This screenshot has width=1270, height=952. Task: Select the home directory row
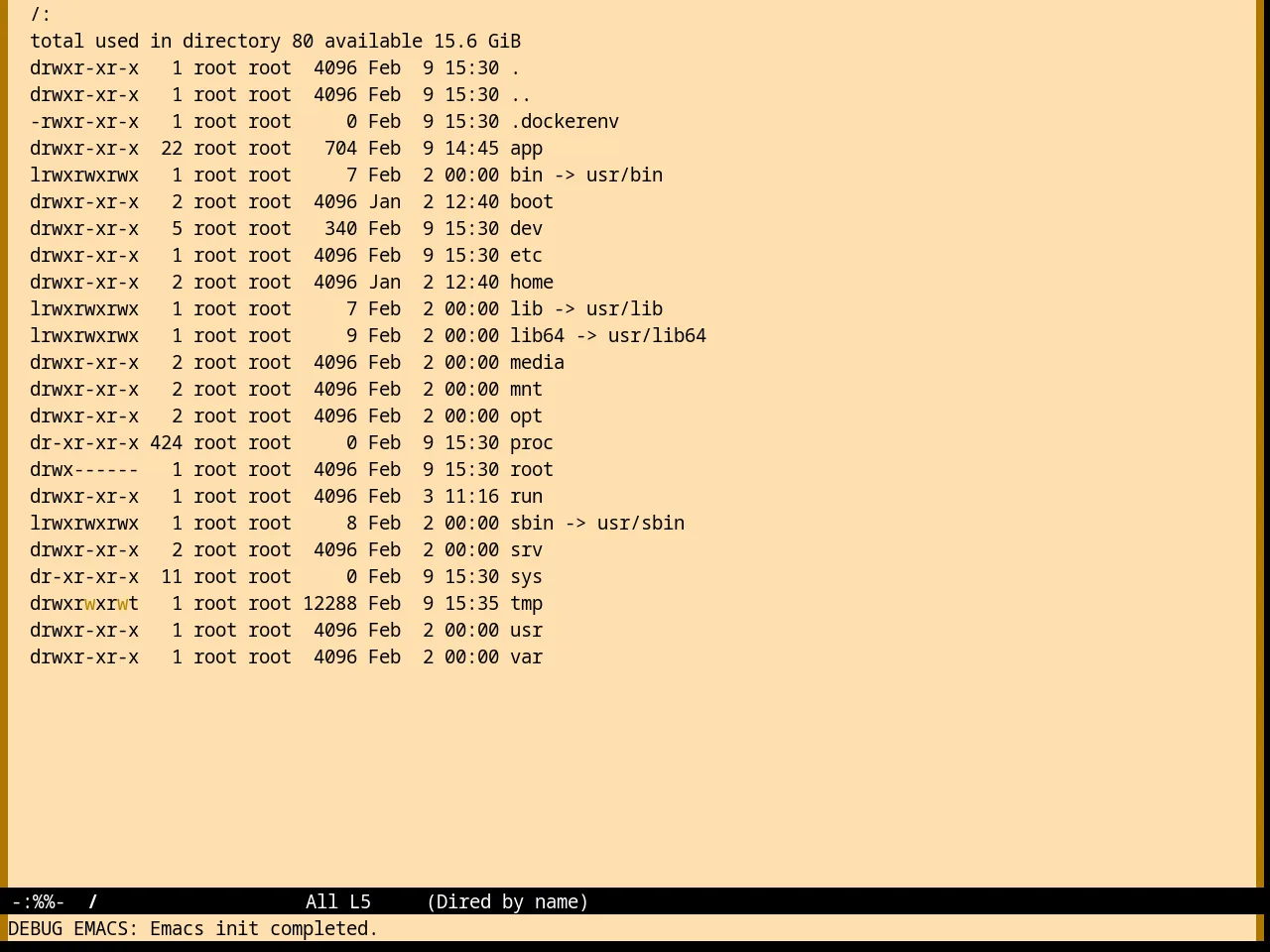292,282
